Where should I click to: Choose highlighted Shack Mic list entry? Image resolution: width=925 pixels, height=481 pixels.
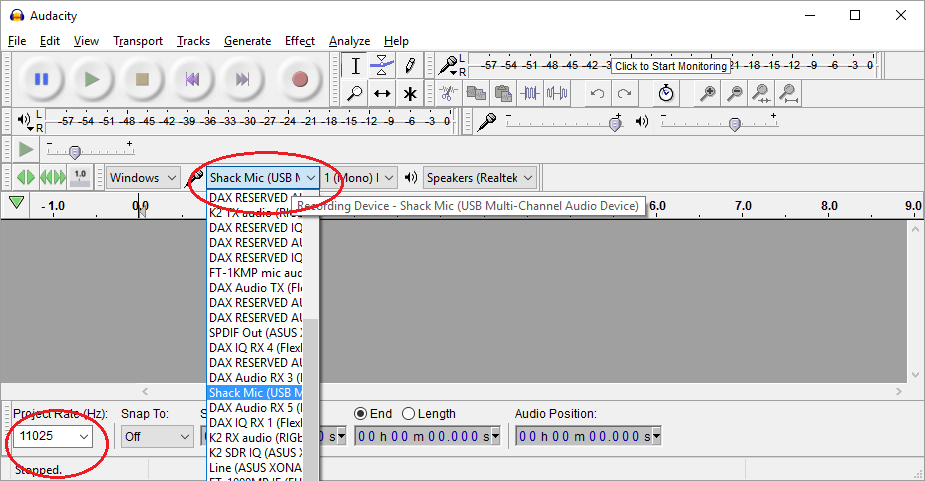255,392
